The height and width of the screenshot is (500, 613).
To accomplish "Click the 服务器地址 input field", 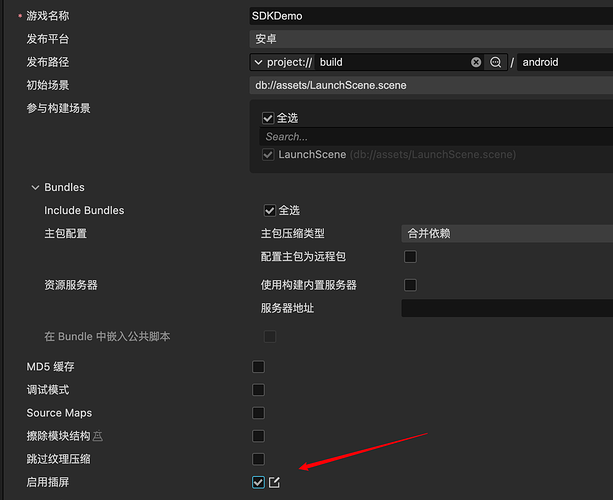I will [507, 308].
